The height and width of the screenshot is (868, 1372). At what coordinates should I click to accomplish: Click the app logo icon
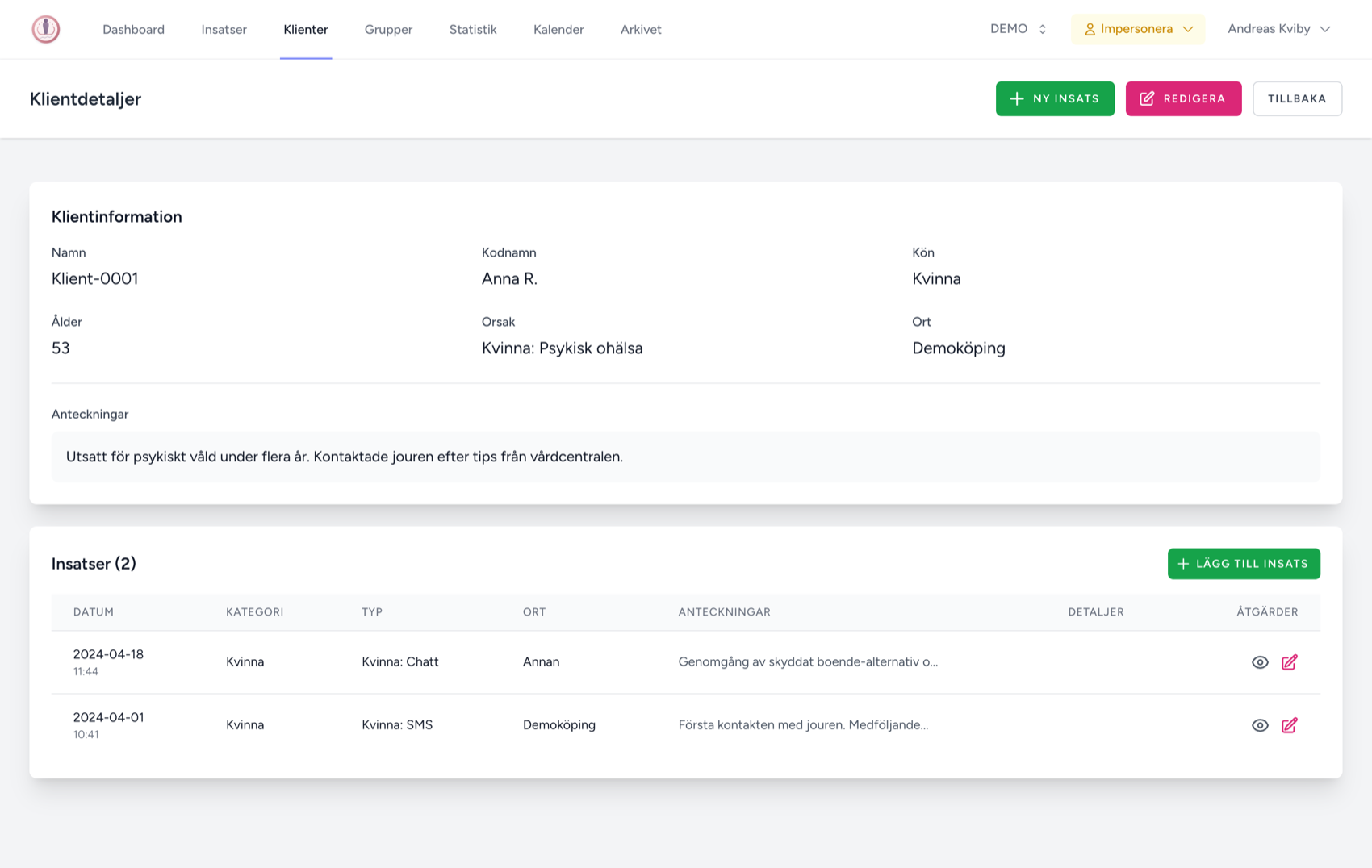coord(46,29)
